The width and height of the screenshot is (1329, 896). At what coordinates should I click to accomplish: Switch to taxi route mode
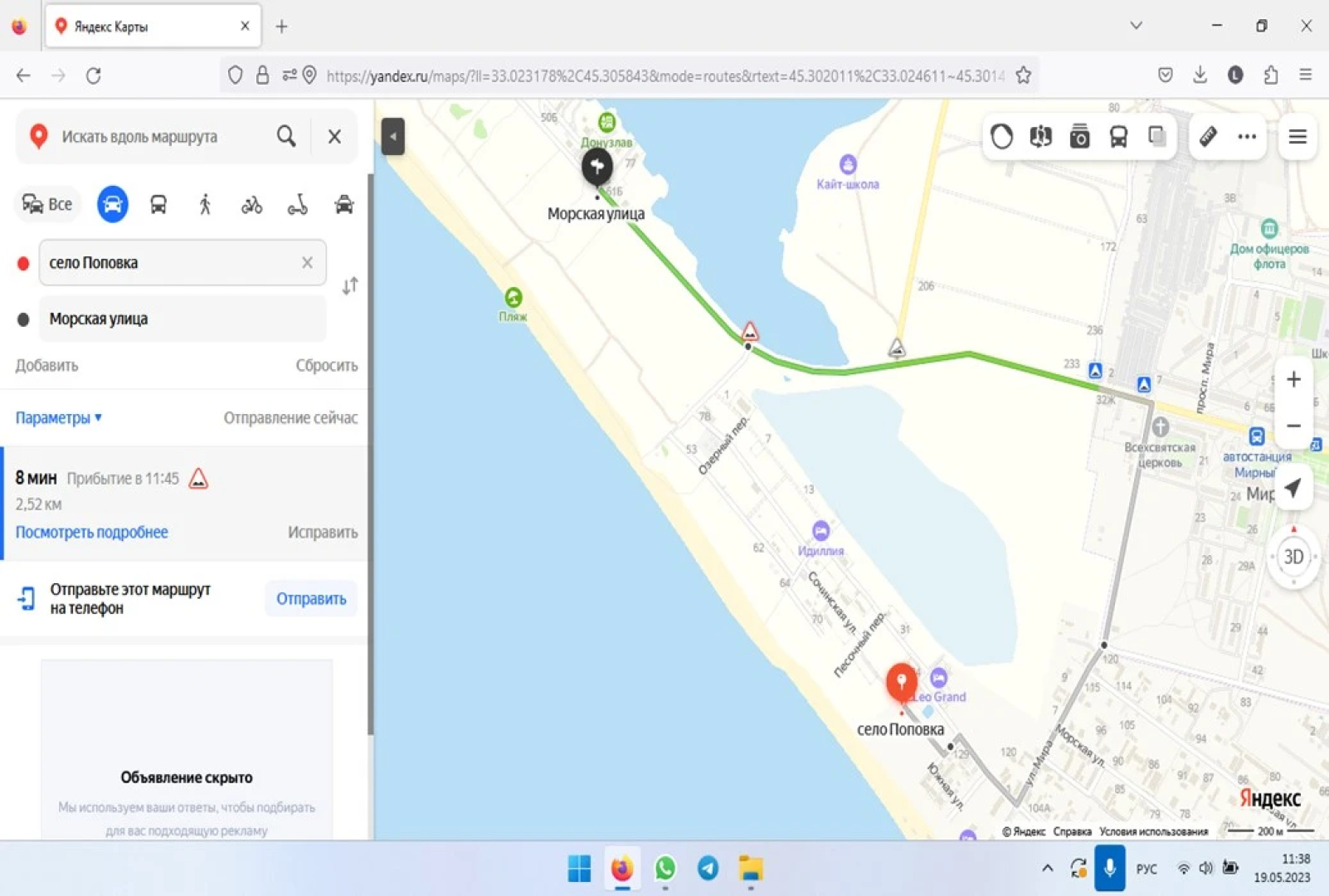(x=343, y=204)
